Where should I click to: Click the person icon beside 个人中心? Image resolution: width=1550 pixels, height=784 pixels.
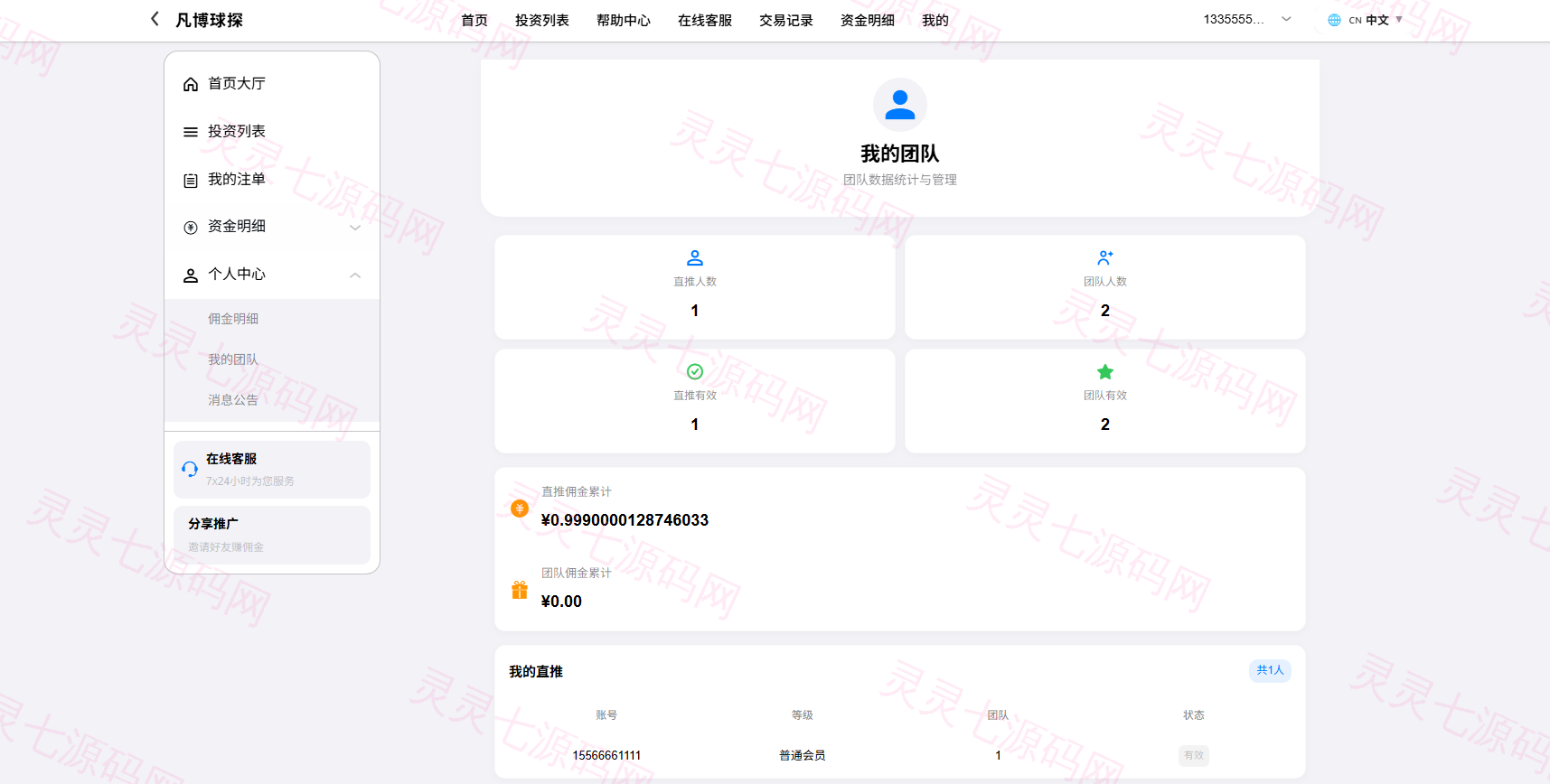click(x=191, y=275)
